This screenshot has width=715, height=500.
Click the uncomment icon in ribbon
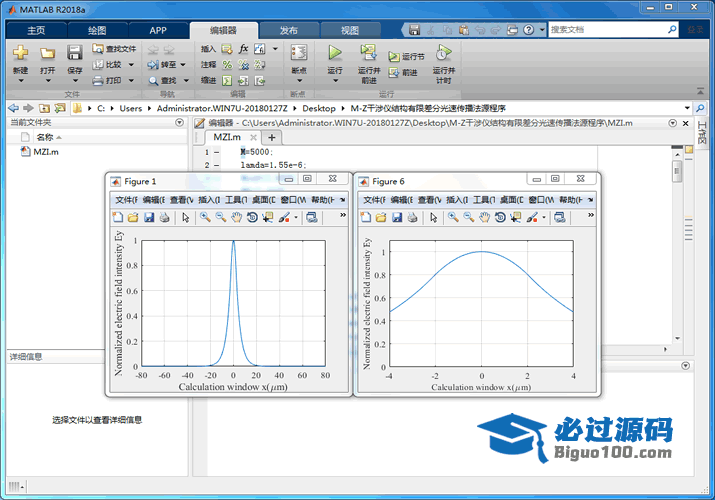[x=244, y=65]
